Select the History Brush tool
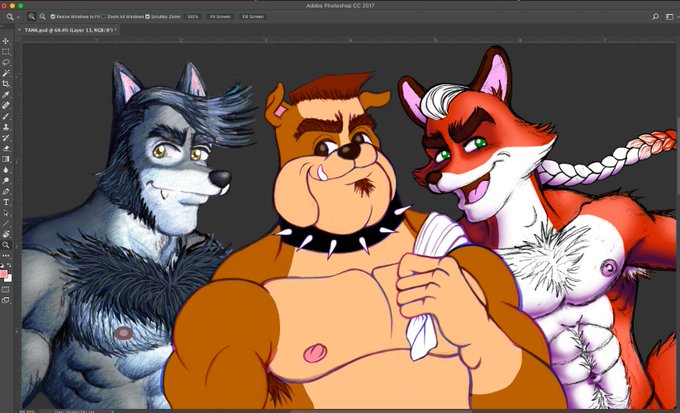 point(6,138)
